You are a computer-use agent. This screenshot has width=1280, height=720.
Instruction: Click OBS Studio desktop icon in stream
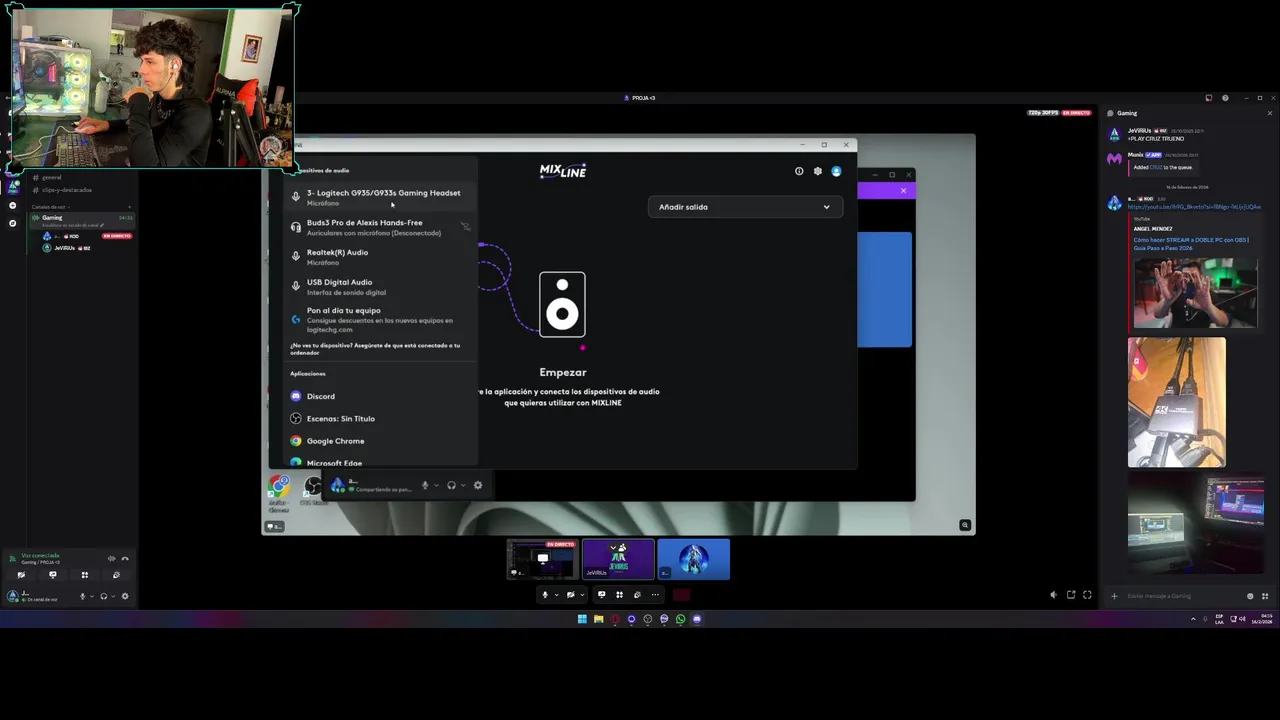tap(313, 489)
